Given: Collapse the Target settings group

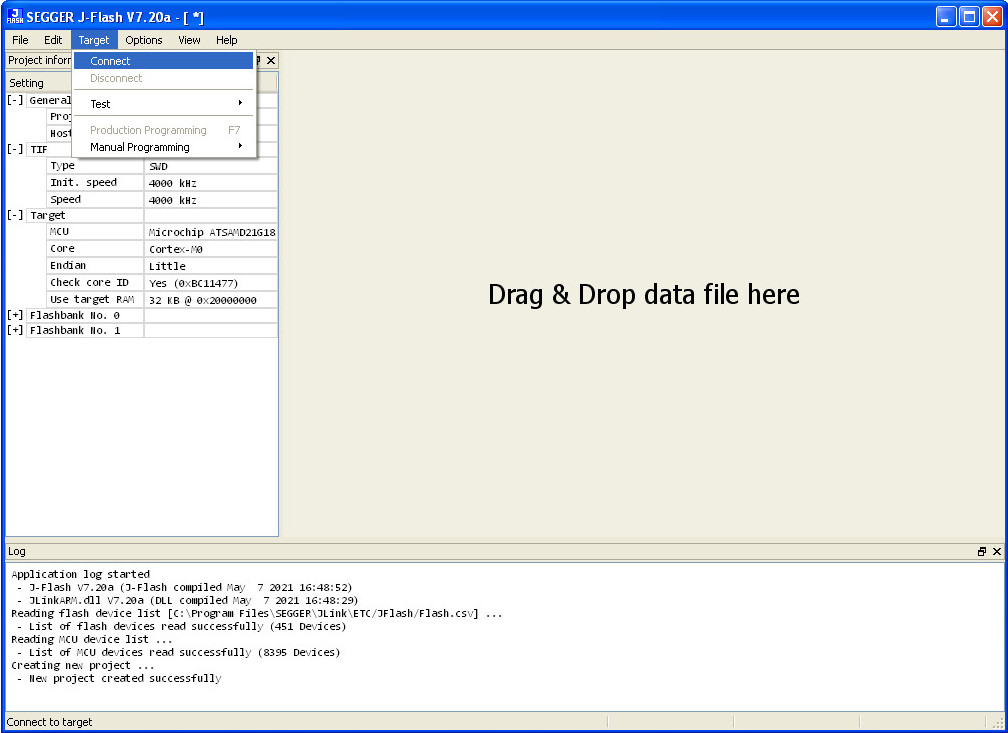Looking at the screenshot, I should point(15,215).
